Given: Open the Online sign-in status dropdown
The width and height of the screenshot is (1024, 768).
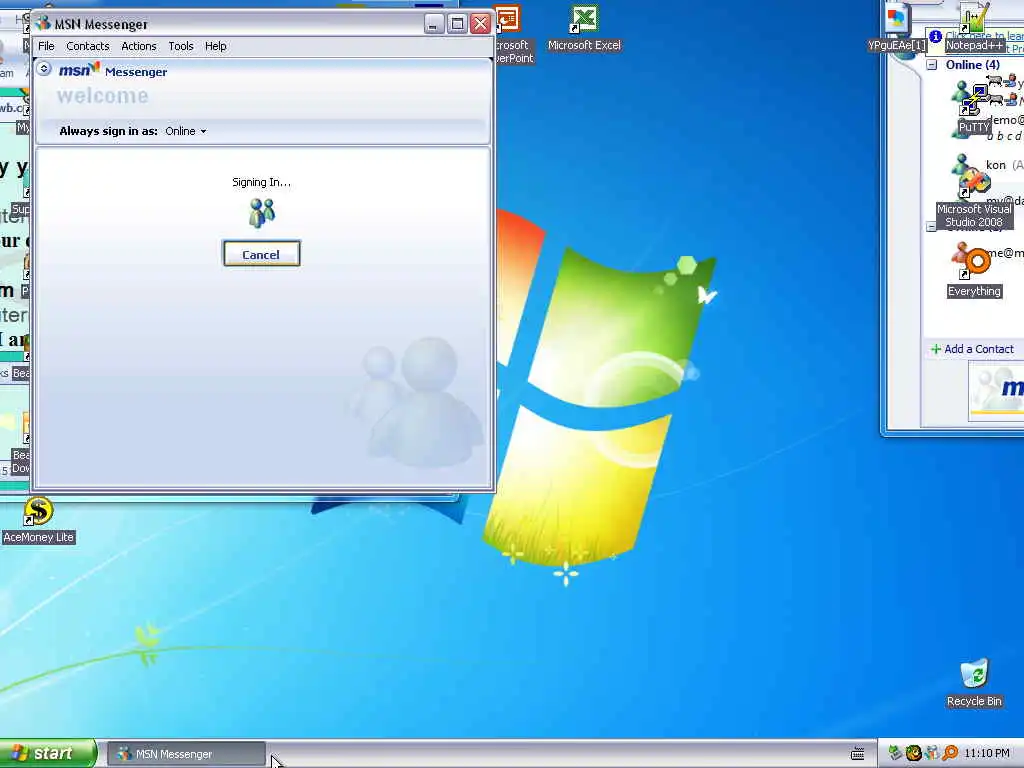Looking at the screenshot, I should point(185,131).
